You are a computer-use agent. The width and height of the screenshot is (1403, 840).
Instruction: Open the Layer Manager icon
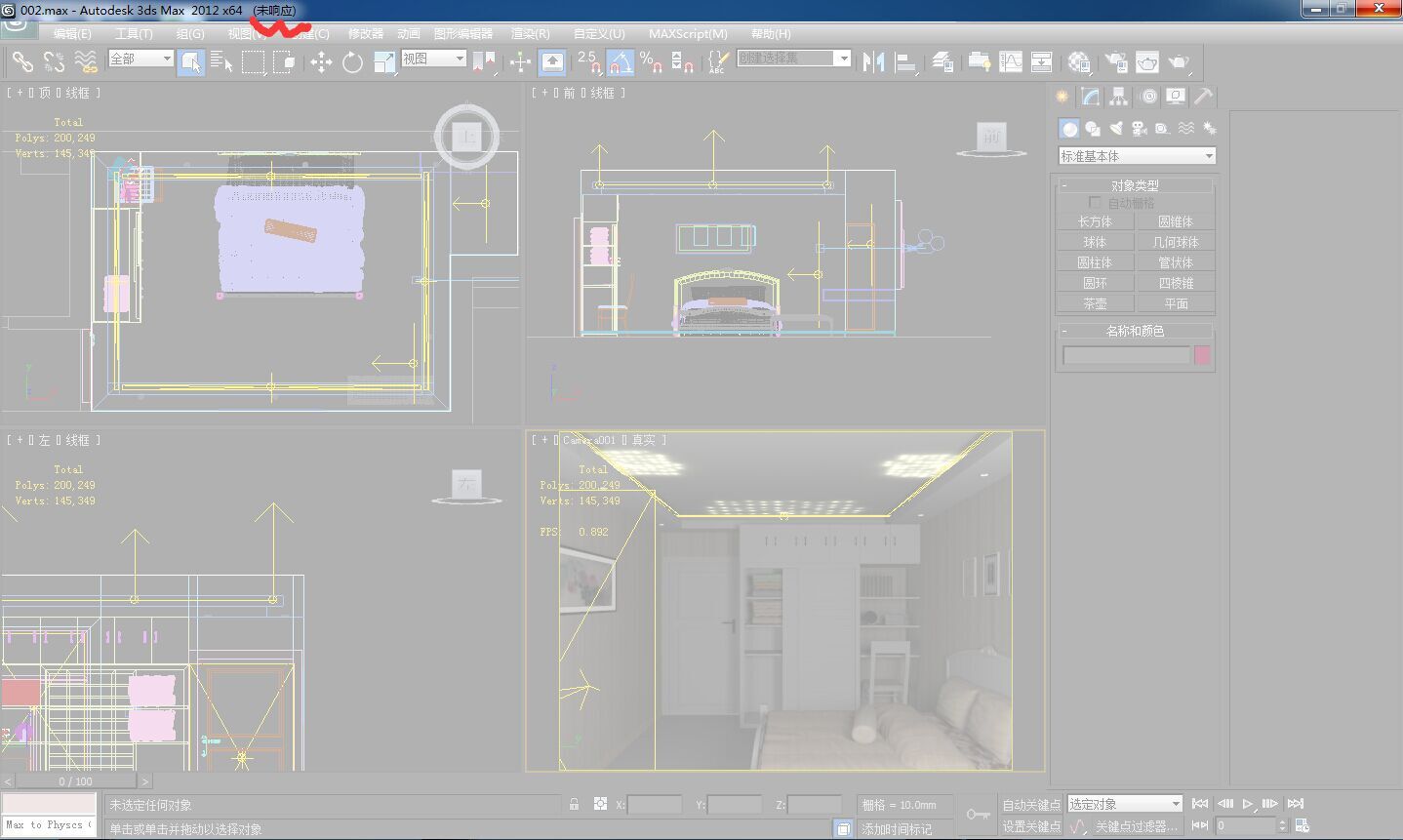(x=942, y=62)
